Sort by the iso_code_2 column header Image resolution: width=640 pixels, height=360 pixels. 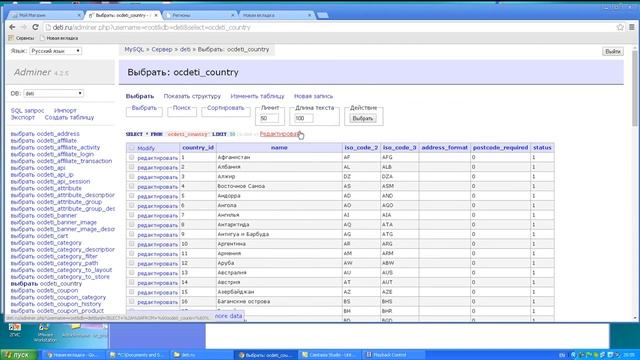click(x=361, y=148)
